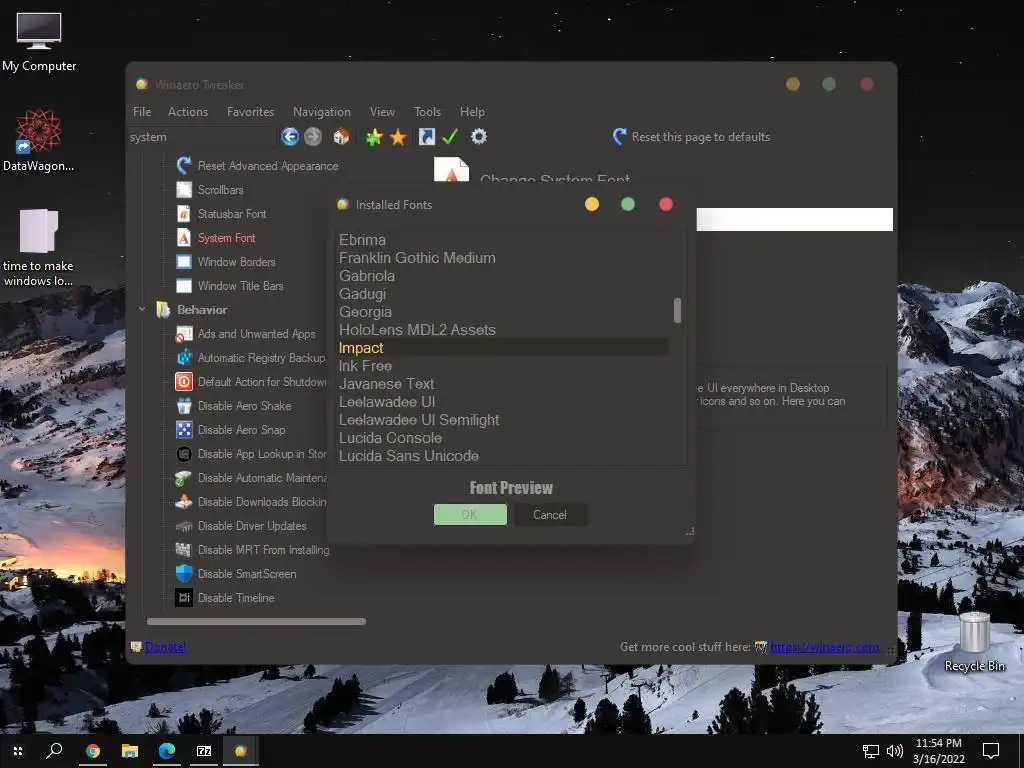Screen dimensions: 1024x768
Task: Select Javanese Text font
Action: pyautogui.click(x=503, y=384)
